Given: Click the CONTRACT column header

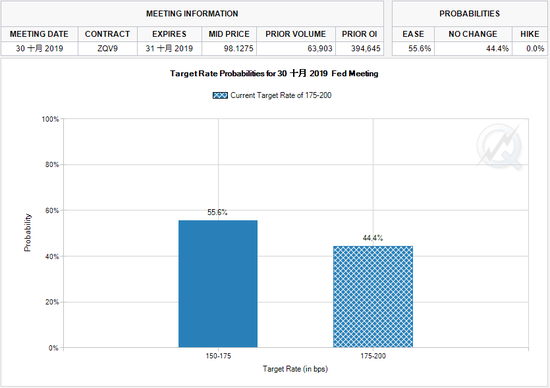Looking at the screenshot, I should [x=107, y=34].
